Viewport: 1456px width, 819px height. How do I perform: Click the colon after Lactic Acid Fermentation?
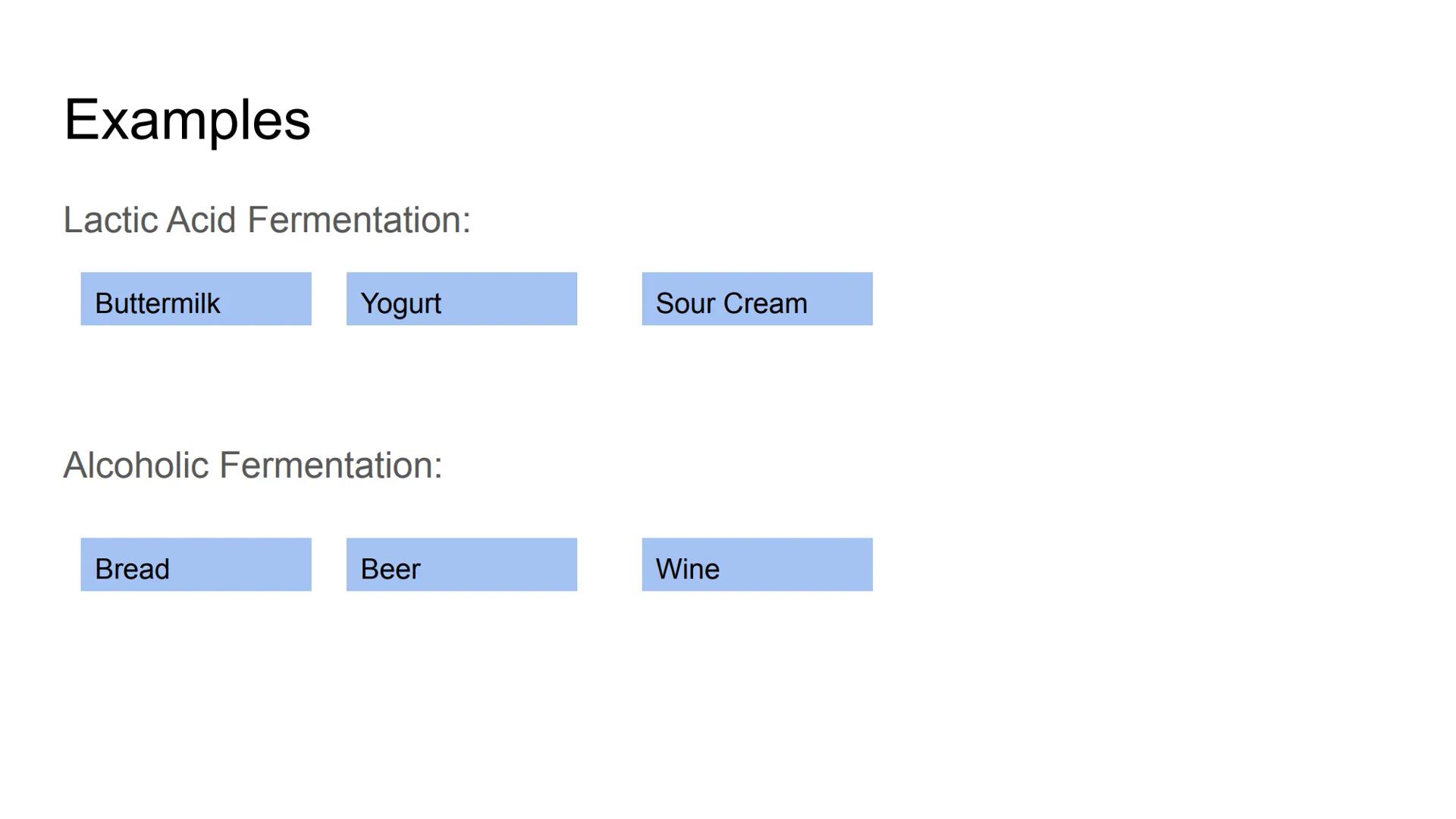466,221
